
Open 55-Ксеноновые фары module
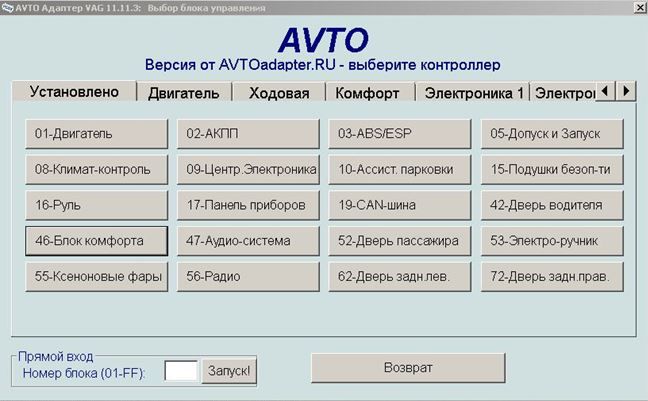tap(96, 277)
